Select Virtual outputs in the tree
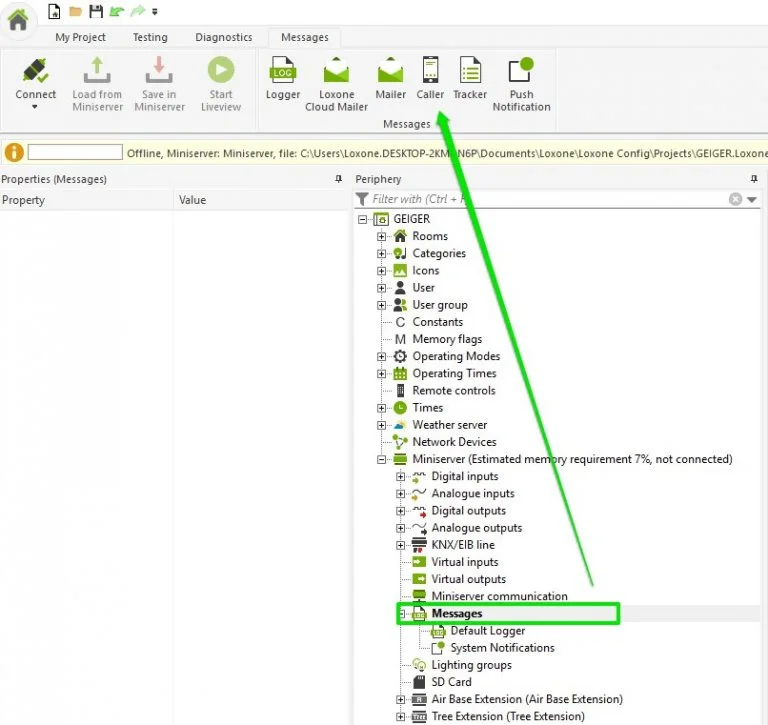 click(x=469, y=579)
